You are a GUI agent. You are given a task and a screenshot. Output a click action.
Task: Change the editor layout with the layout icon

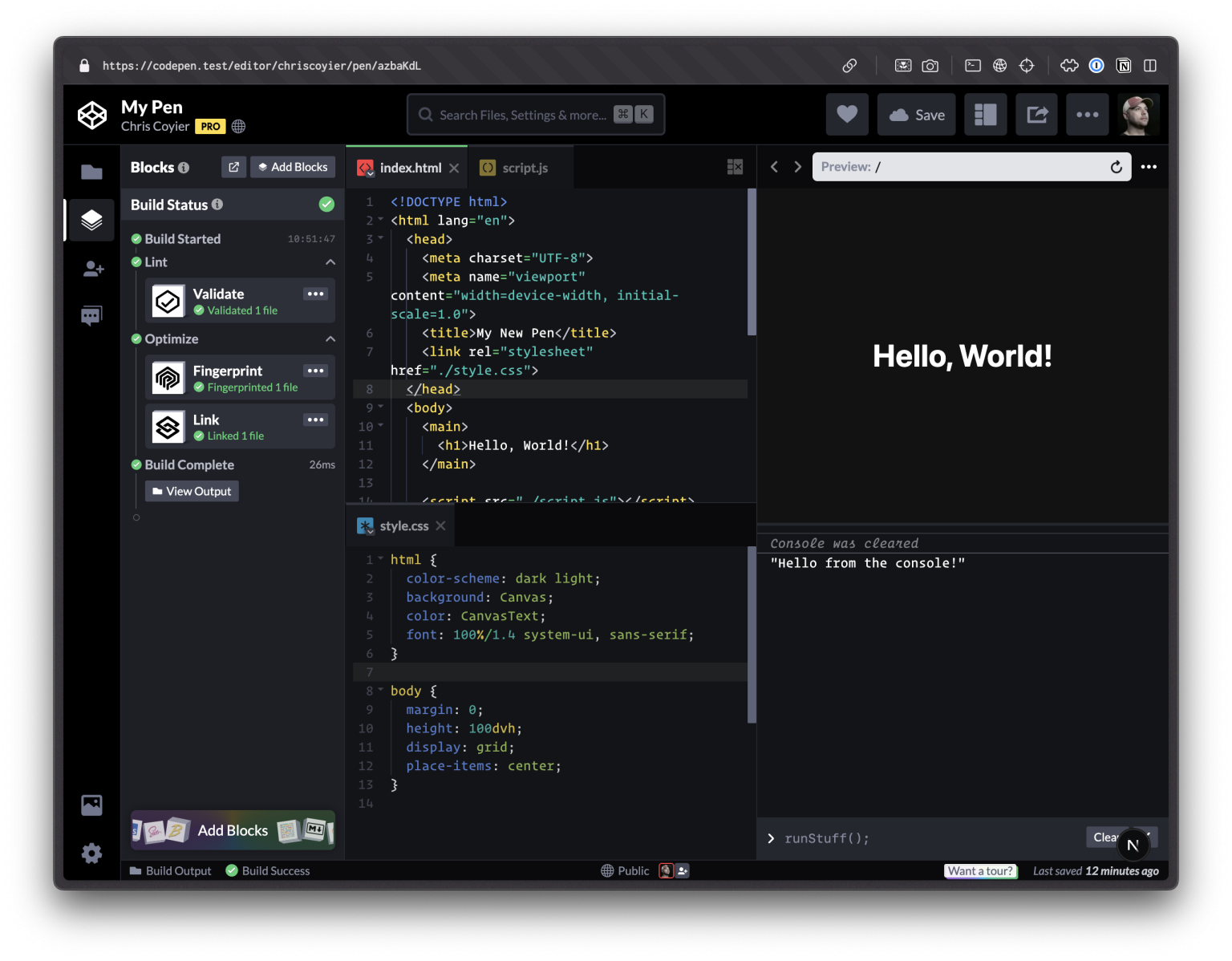(985, 114)
